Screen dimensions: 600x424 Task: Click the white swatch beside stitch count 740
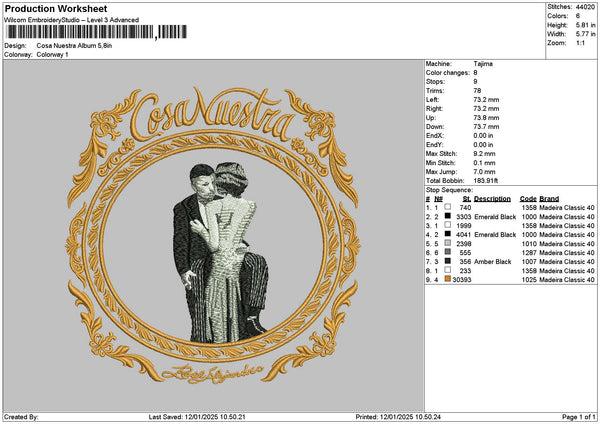tap(447, 207)
